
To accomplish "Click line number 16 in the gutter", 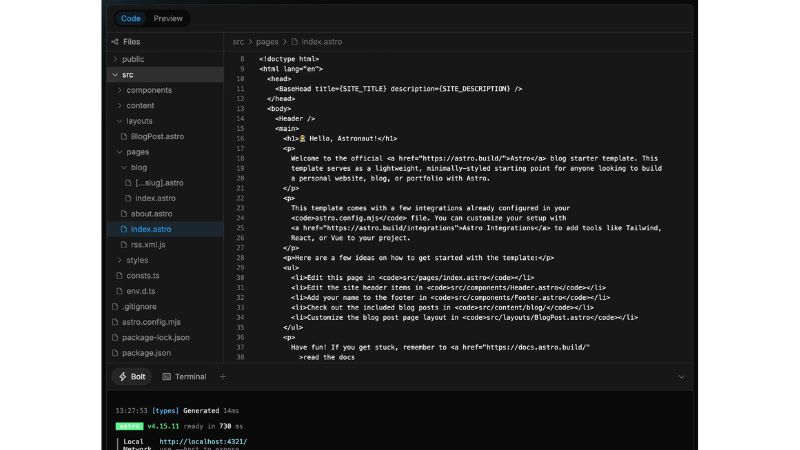I will coord(240,138).
